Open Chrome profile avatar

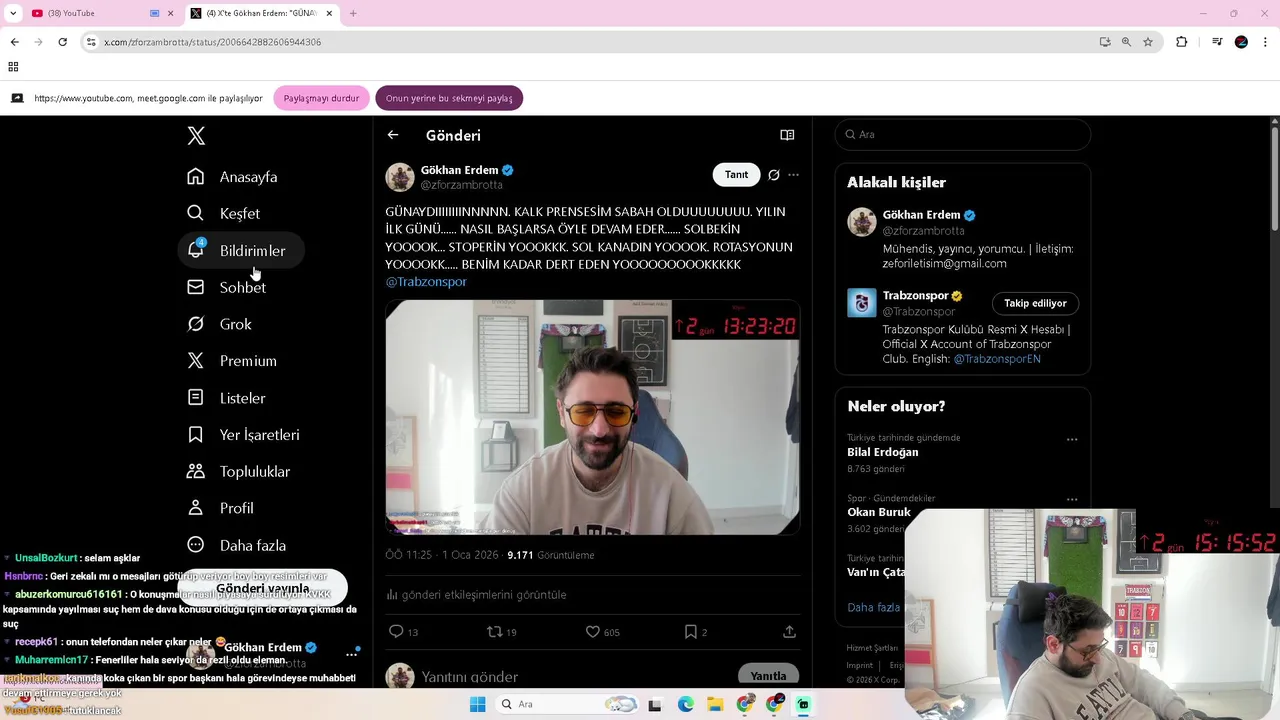(x=1241, y=42)
